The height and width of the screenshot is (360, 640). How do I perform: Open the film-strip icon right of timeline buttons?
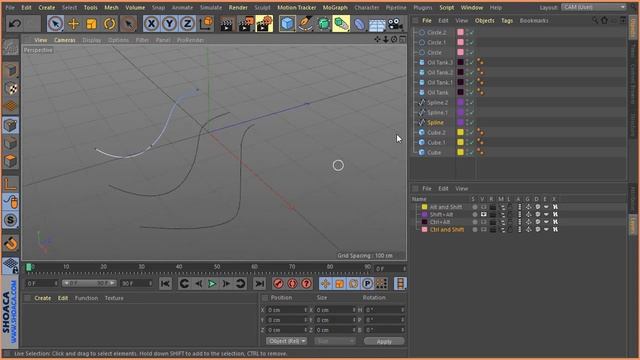click(x=400, y=283)
